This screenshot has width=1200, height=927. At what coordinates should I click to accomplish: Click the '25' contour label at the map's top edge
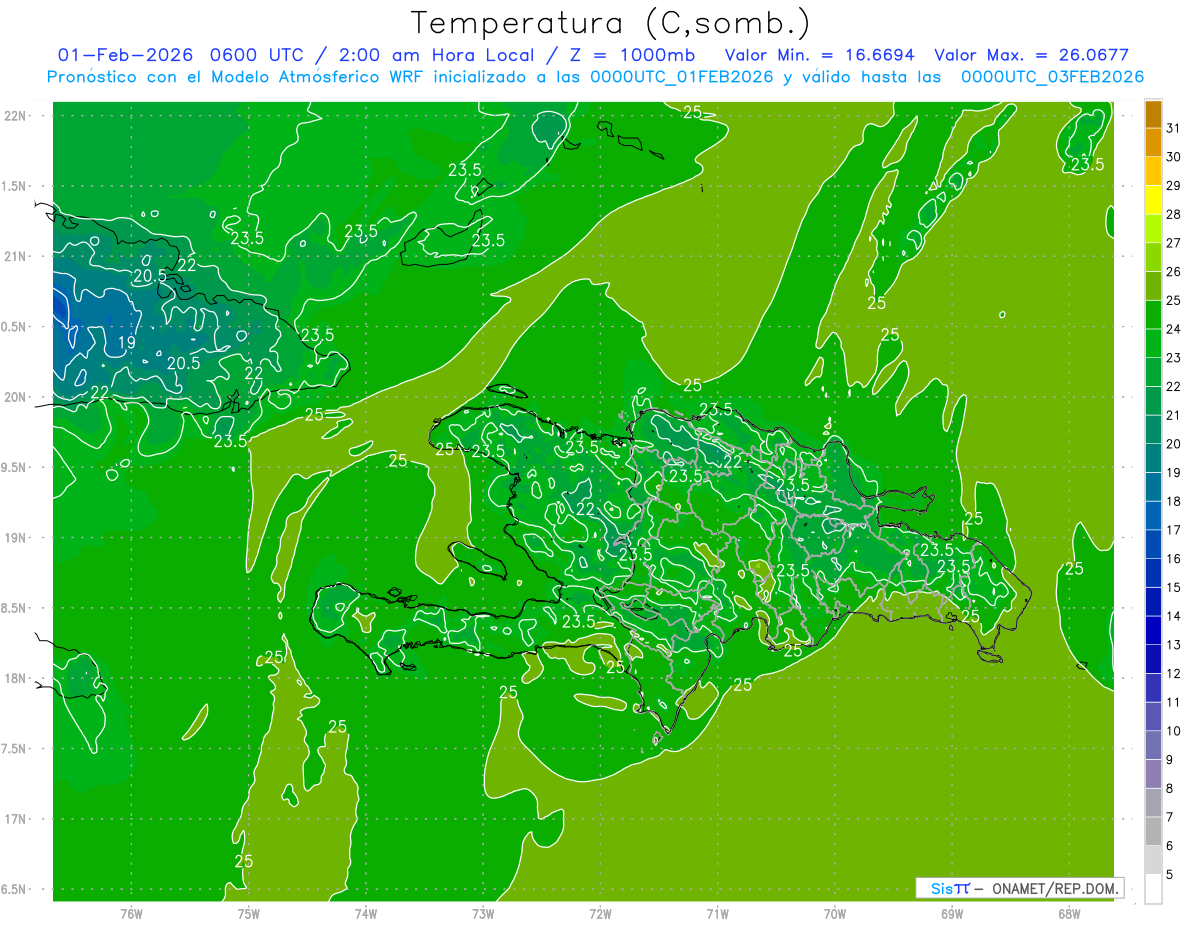click(692, 111)
